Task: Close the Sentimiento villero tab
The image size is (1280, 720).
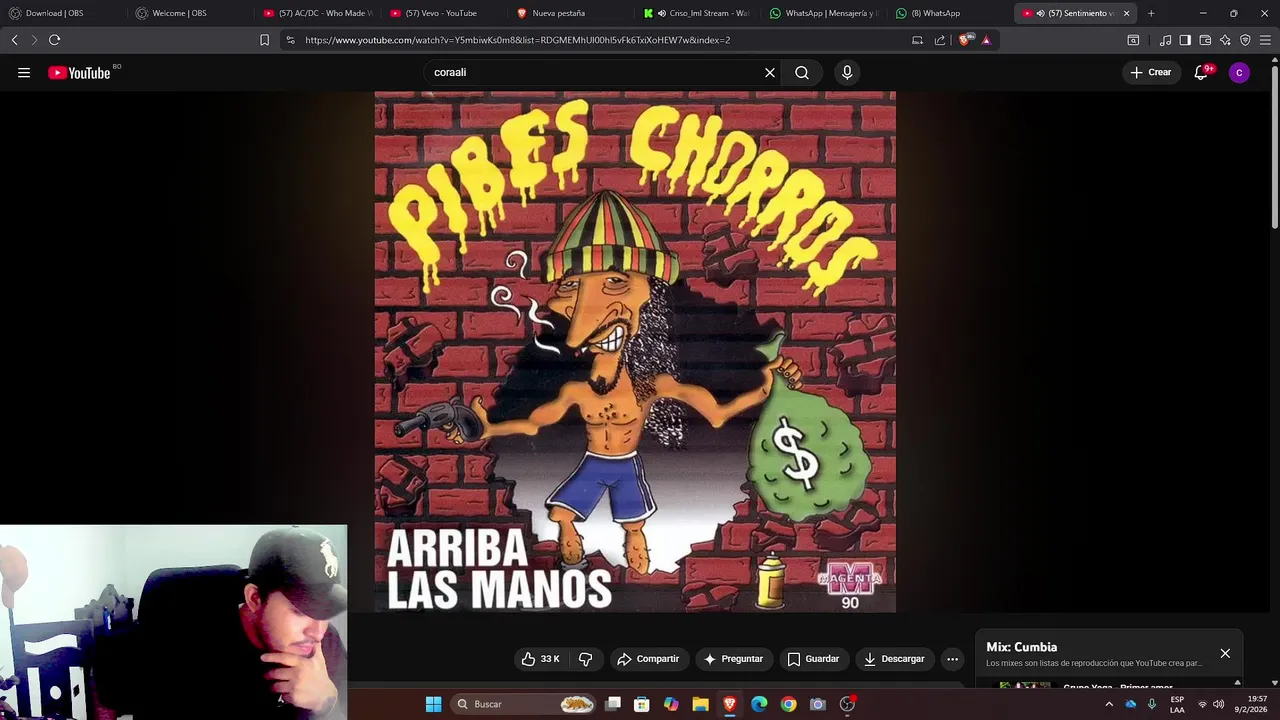Action: 1127,13
